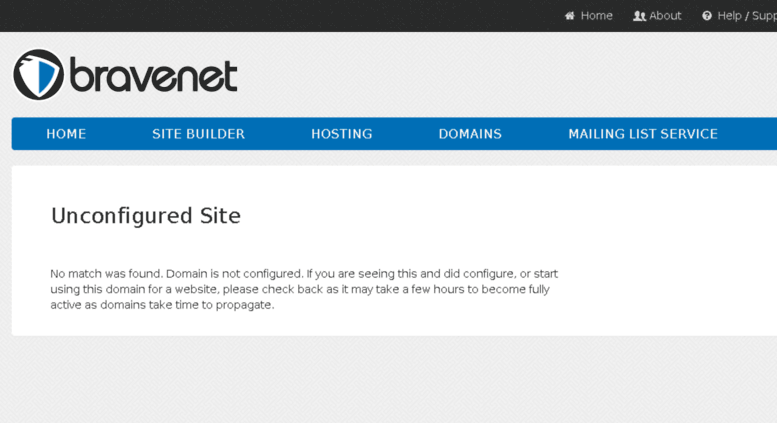Screen dimensions: 777x423
Task: Click the question mark help icon
Action: click(707, 16)
